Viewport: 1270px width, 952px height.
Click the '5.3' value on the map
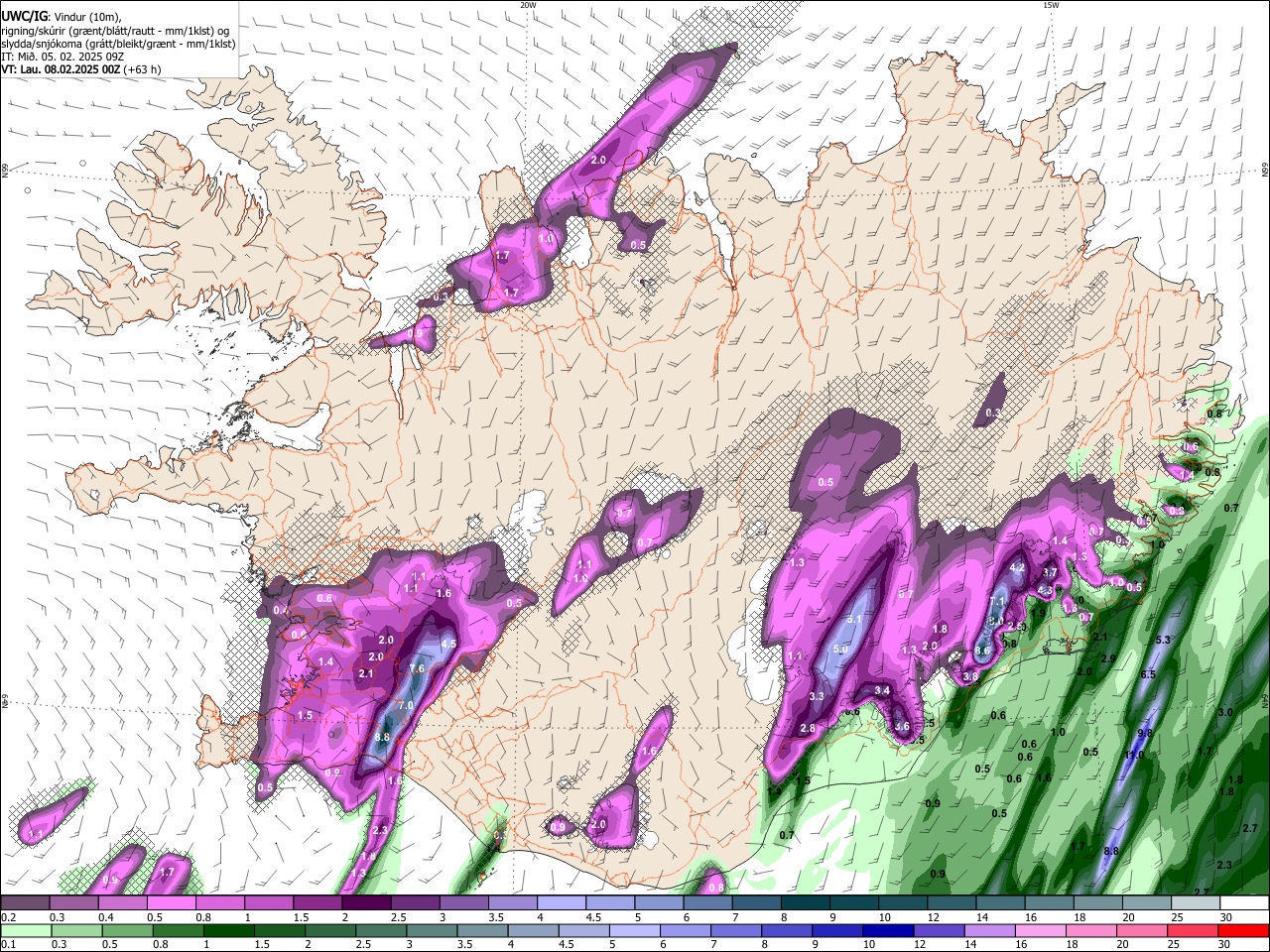pos(1164,640)
